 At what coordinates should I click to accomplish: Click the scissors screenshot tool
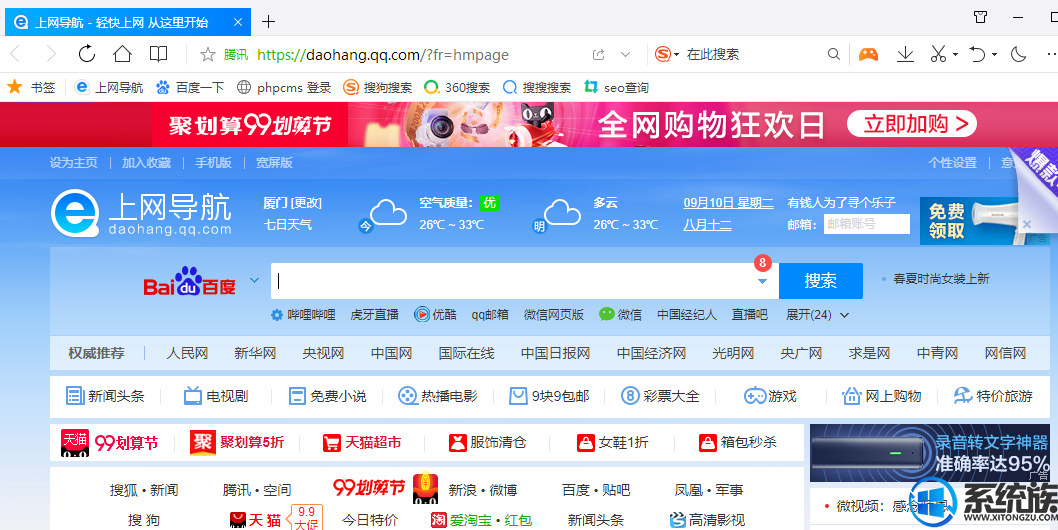pos(938,54)
